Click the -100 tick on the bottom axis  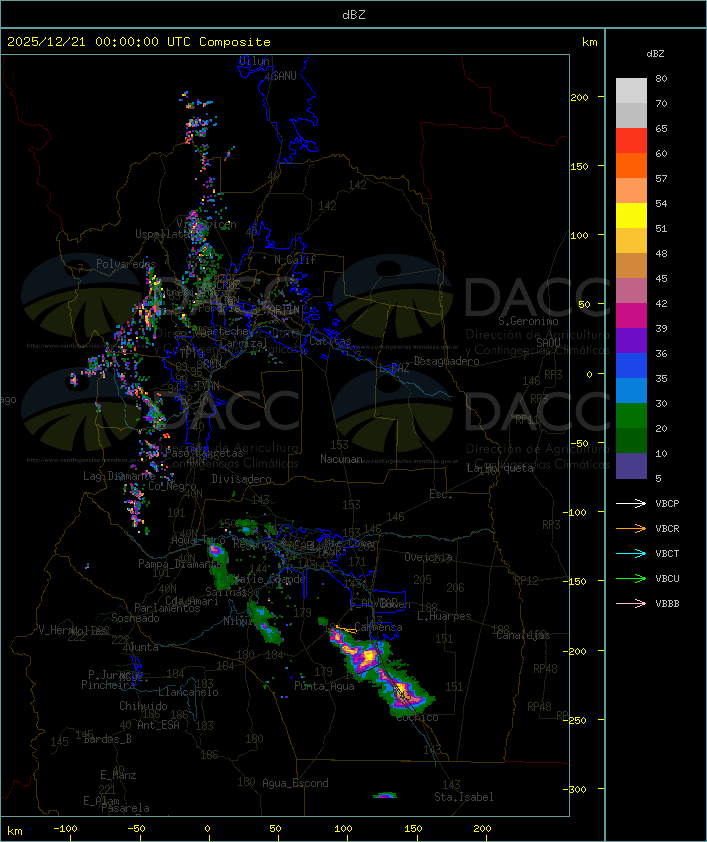pyautogui.click(x=65, y=828)
